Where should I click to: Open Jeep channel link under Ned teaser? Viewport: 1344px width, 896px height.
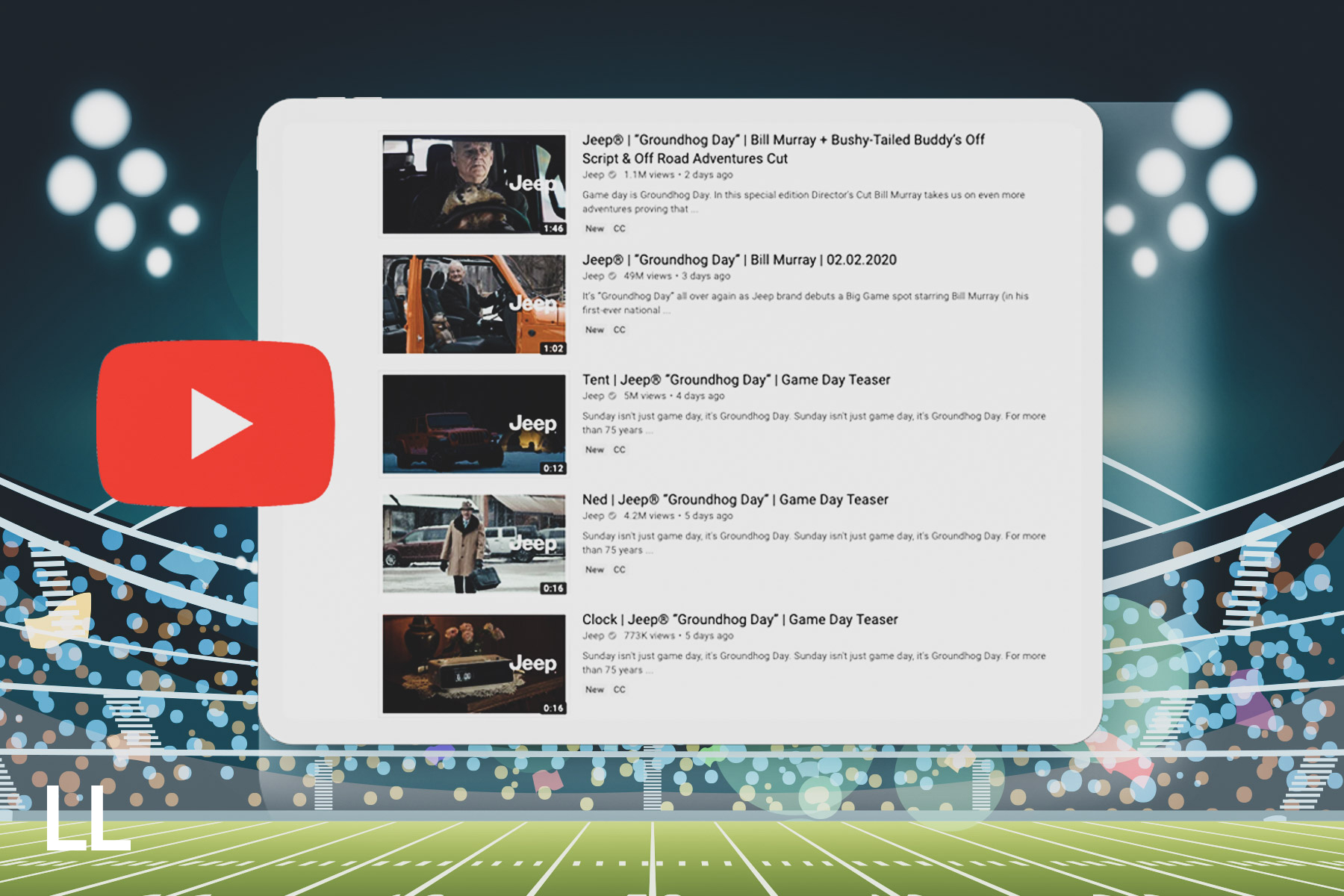click(x=594, y=515)
